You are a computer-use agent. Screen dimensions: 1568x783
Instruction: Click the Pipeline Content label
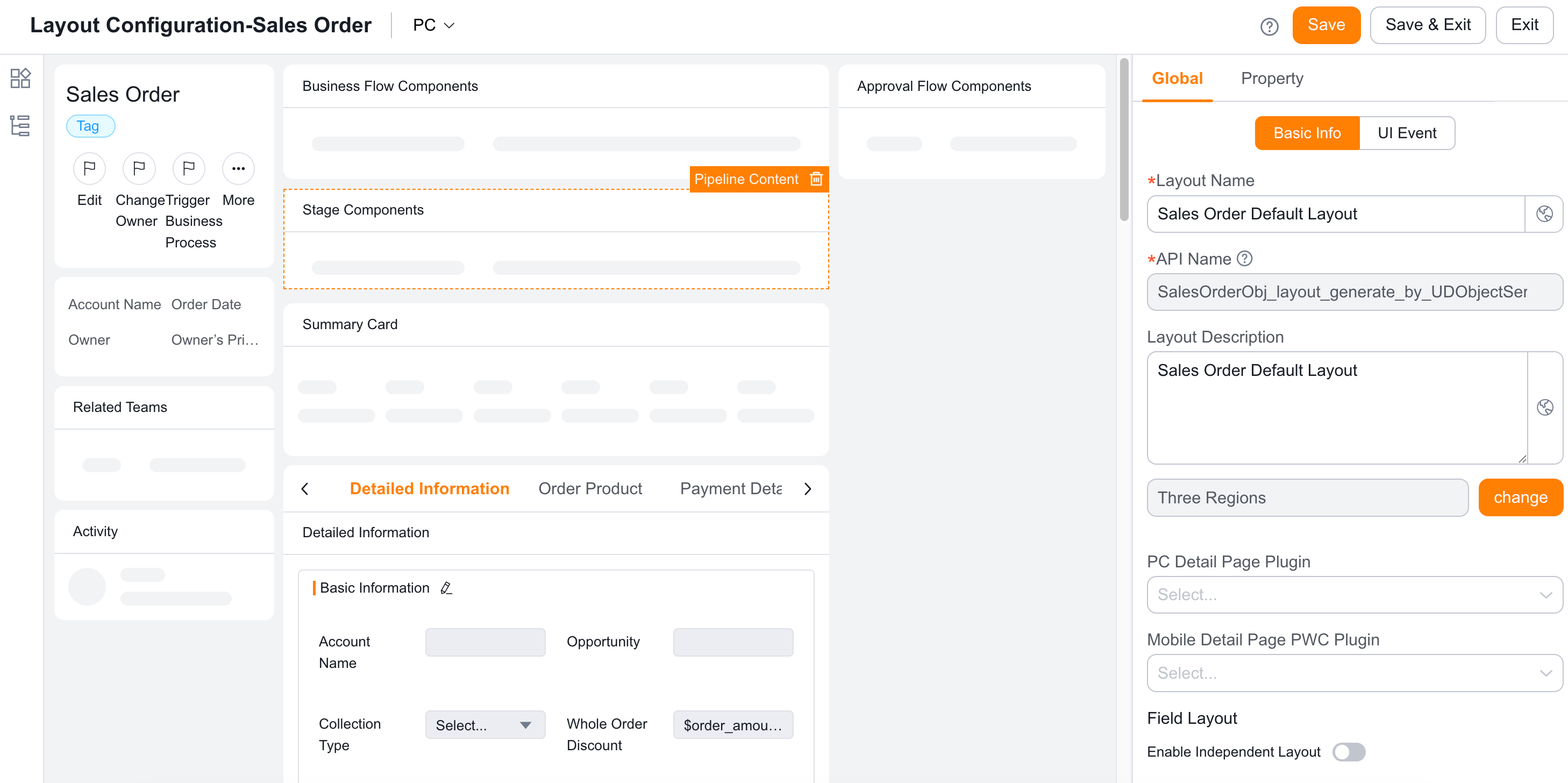746,179
